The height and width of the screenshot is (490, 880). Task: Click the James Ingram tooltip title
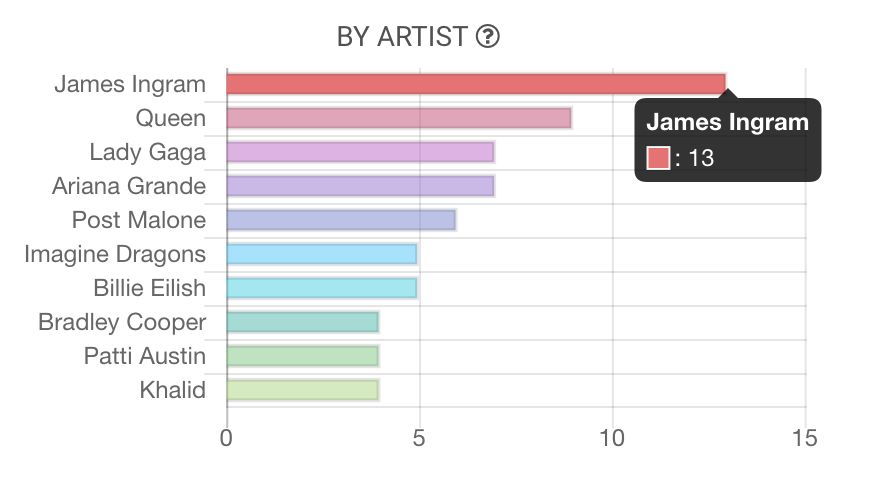point(727,123)
